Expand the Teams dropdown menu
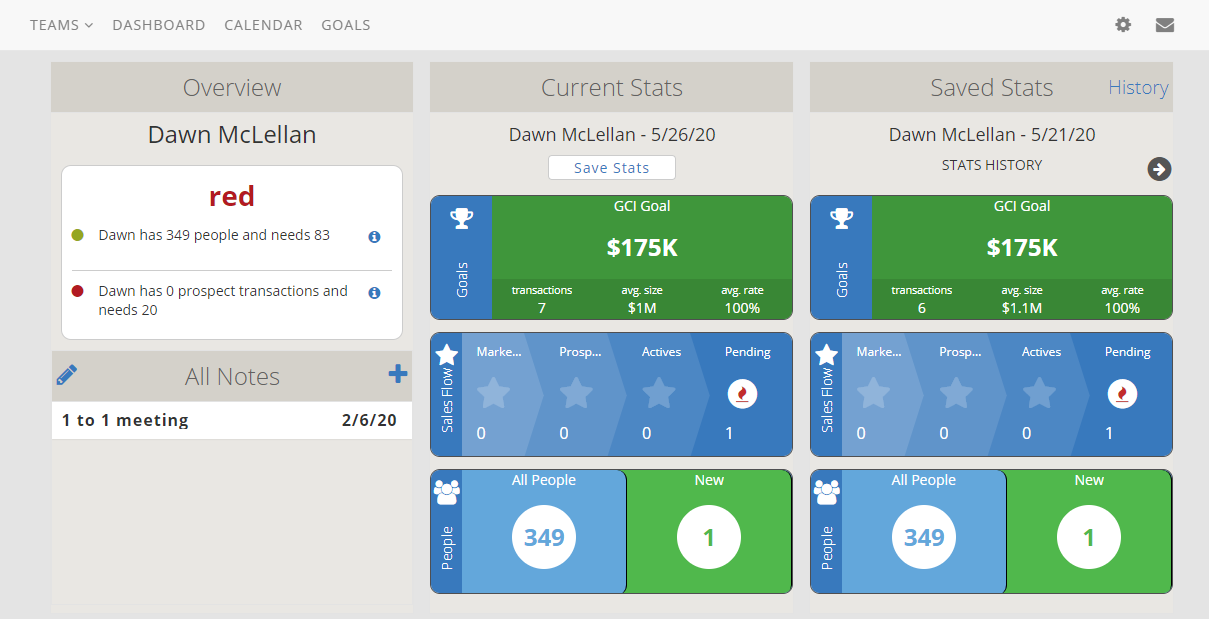This screenshot has width=1209, height=619. coord(61,25)
